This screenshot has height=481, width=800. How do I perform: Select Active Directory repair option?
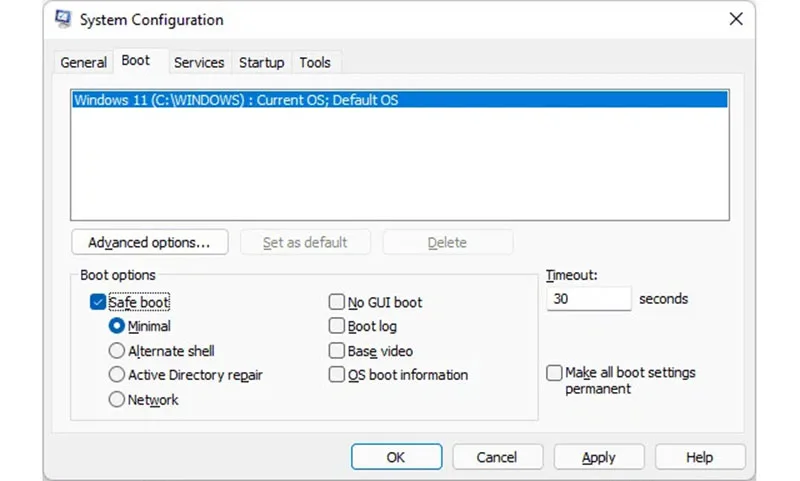pos(117,374)
